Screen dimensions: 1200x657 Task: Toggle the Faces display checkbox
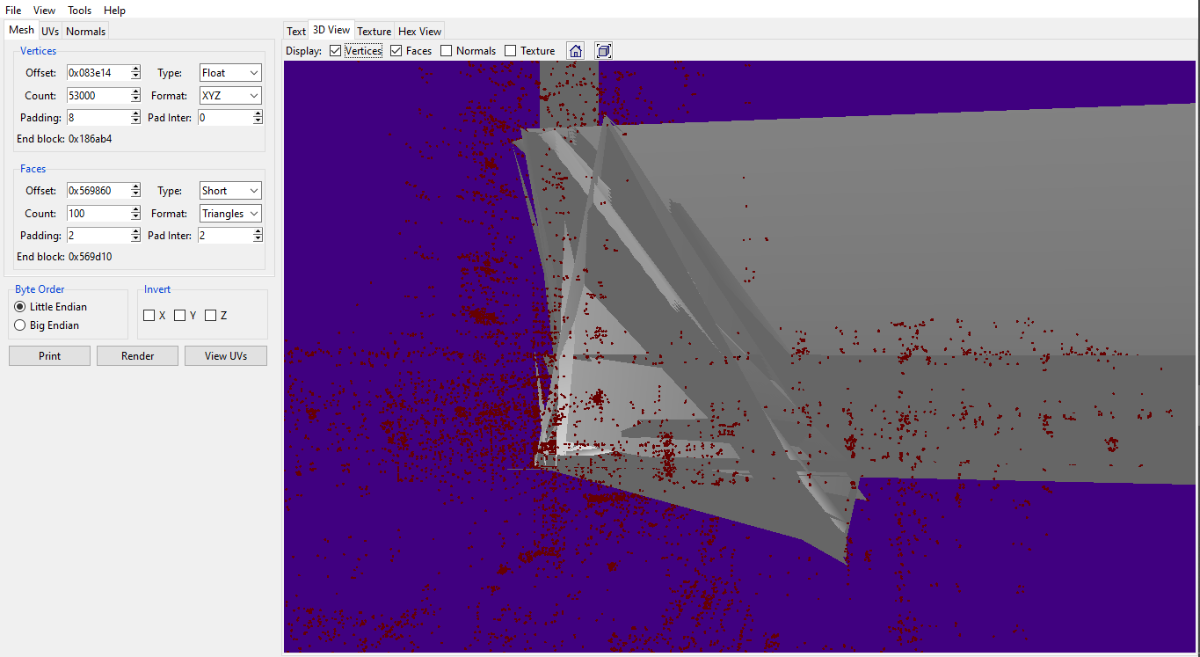pyautogui.click(x=396, y=51)
